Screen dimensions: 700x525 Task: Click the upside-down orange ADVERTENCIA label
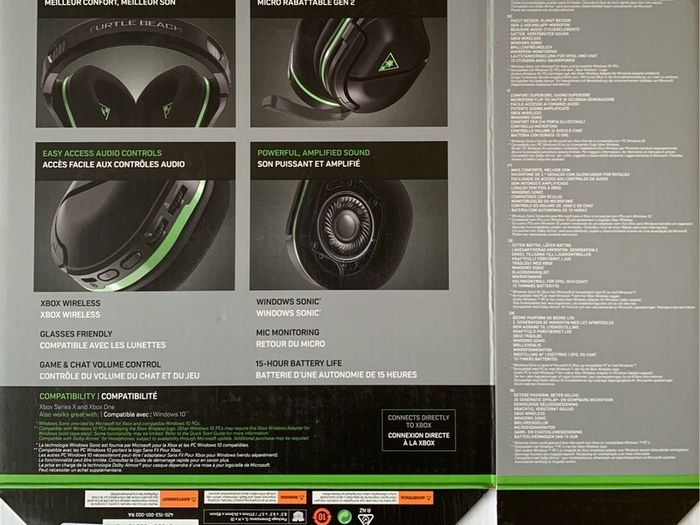pos(416,497)
